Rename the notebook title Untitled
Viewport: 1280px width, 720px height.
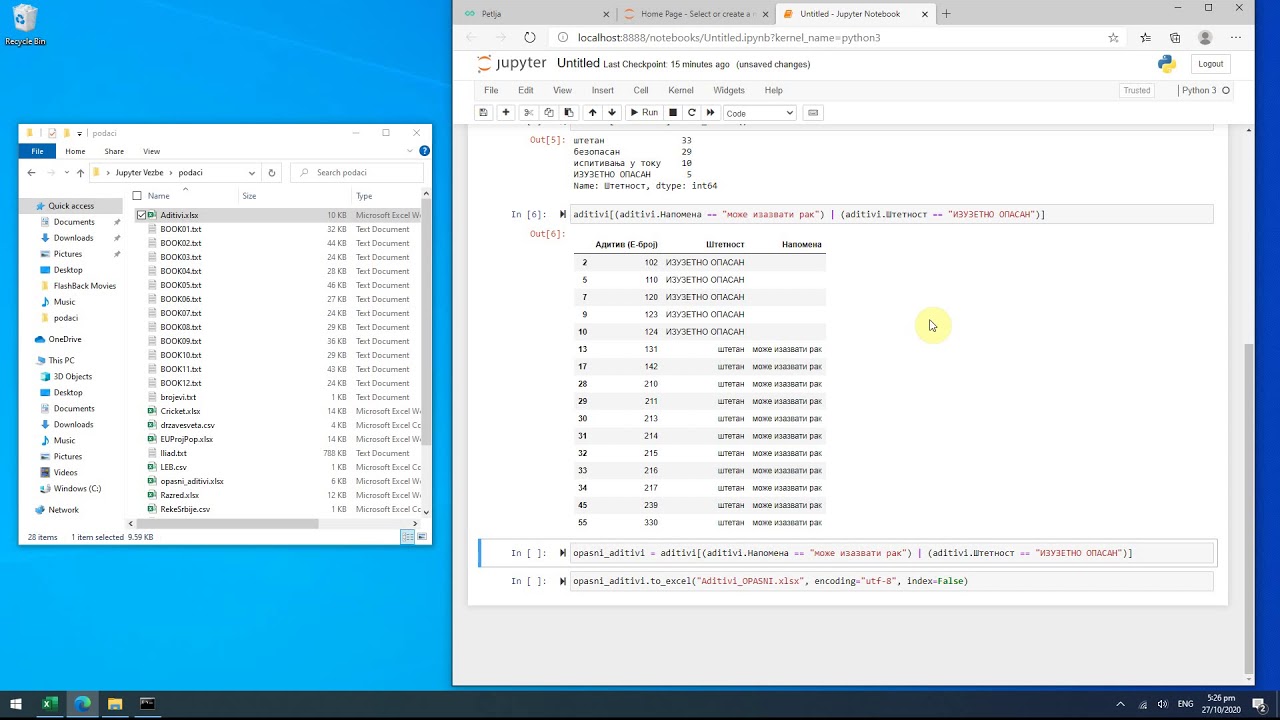[578, 63]
